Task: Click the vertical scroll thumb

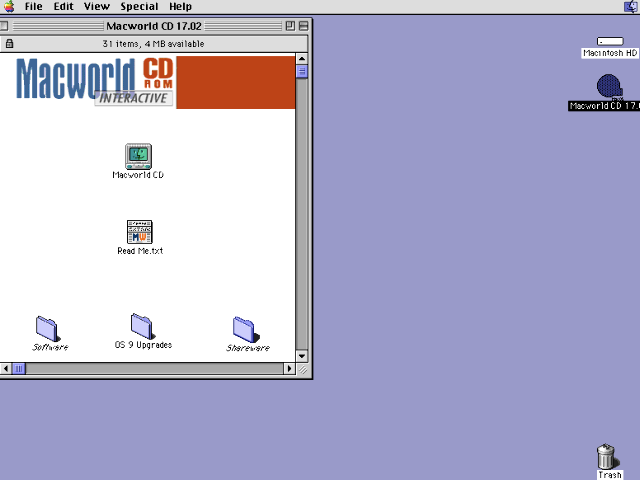Action: 302,71
